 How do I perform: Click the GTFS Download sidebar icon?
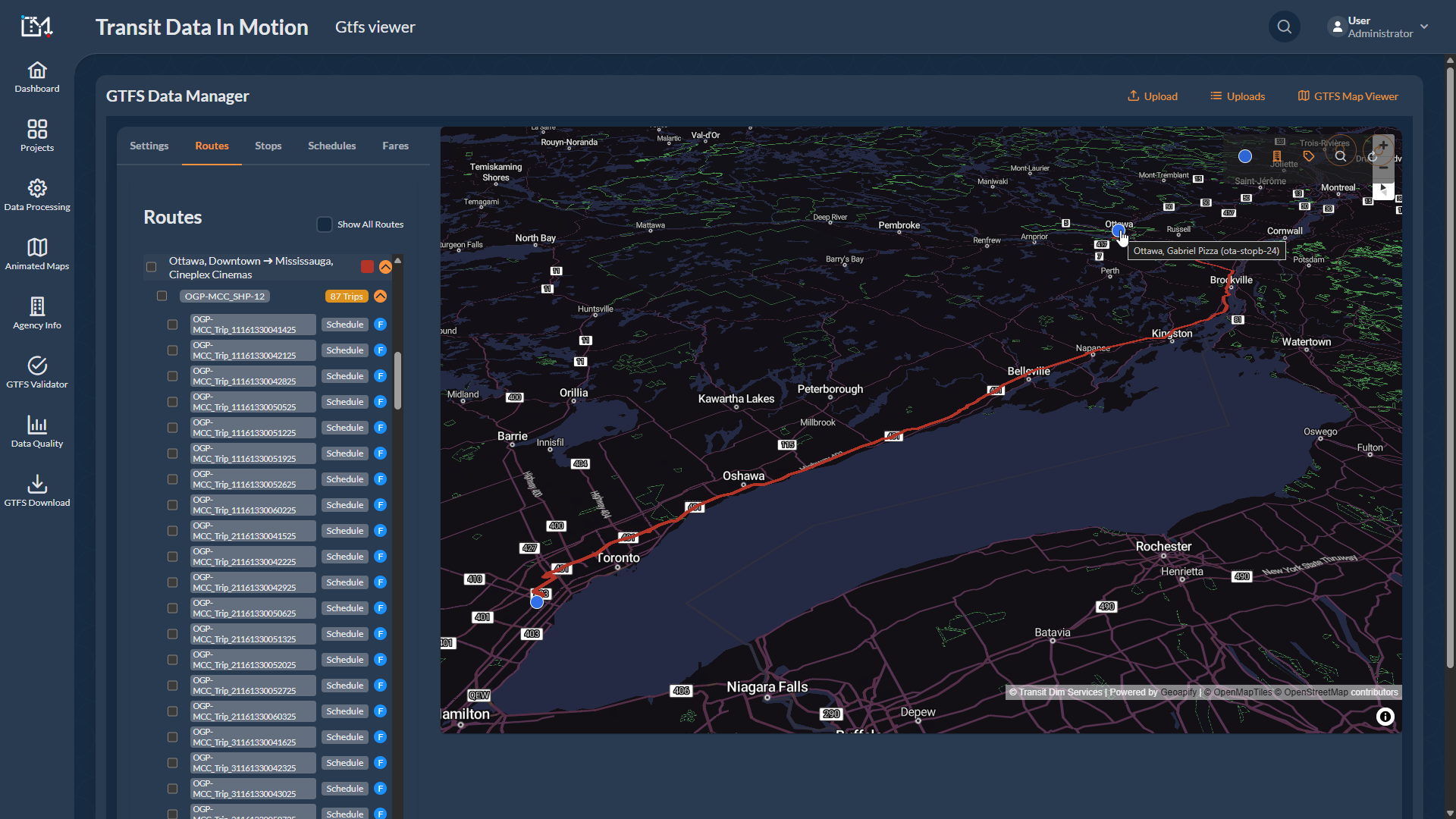pyautogui.click(x=36, y=489)
